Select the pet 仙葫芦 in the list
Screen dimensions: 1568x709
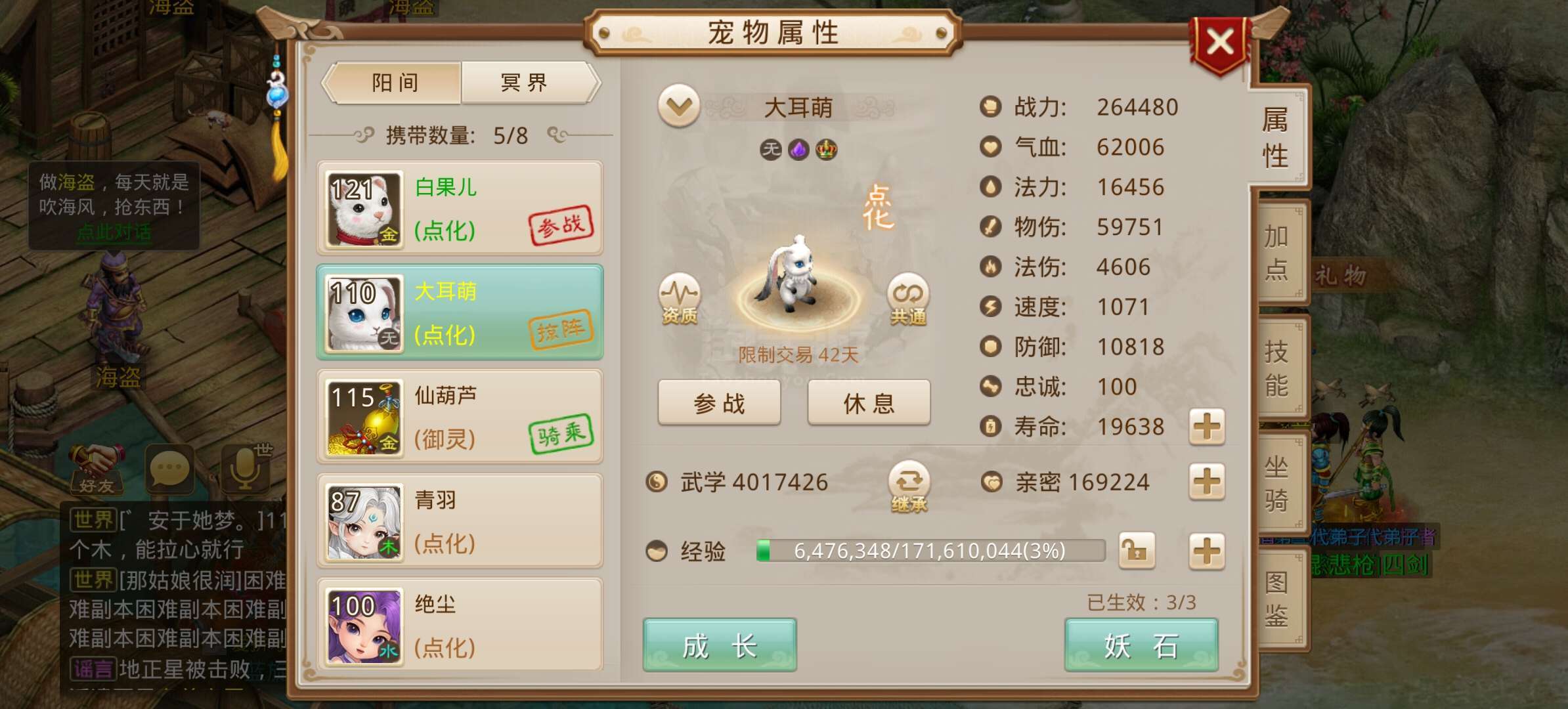click(x=460, y=418)
